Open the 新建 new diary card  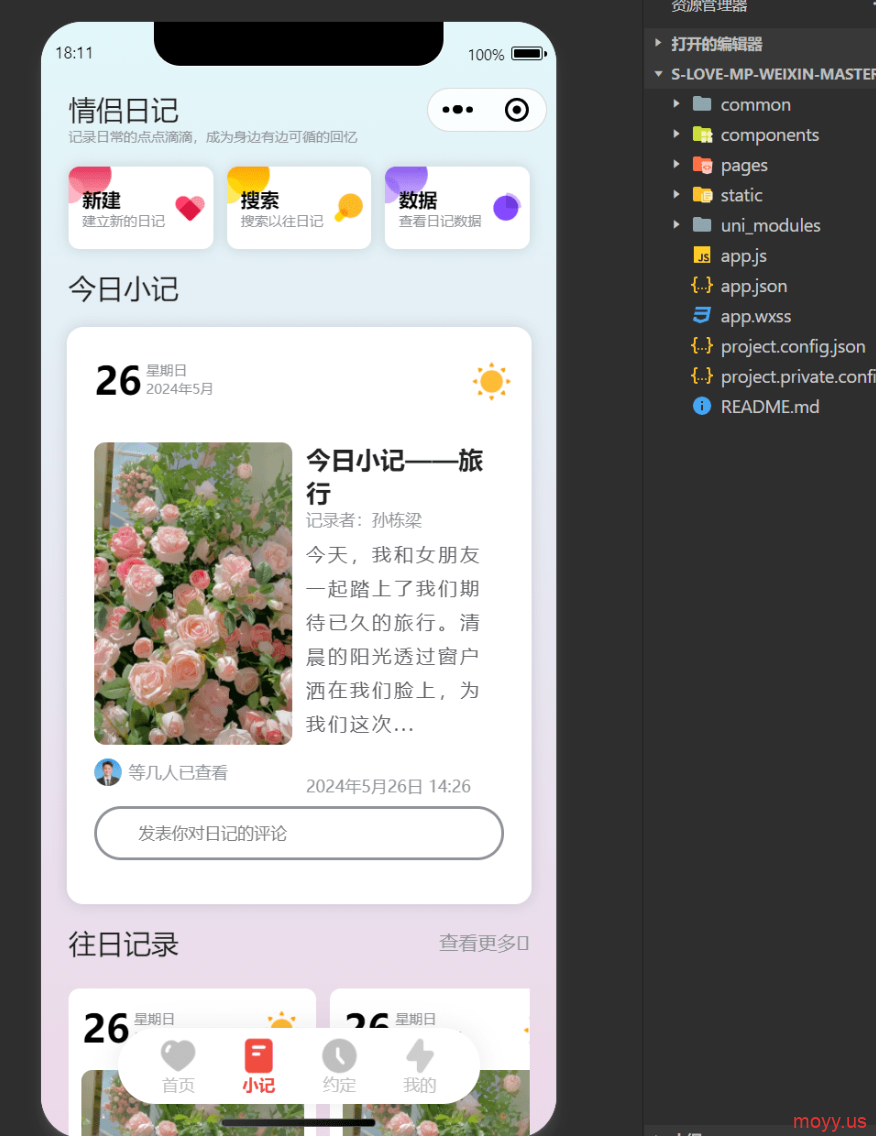[141, 208]
